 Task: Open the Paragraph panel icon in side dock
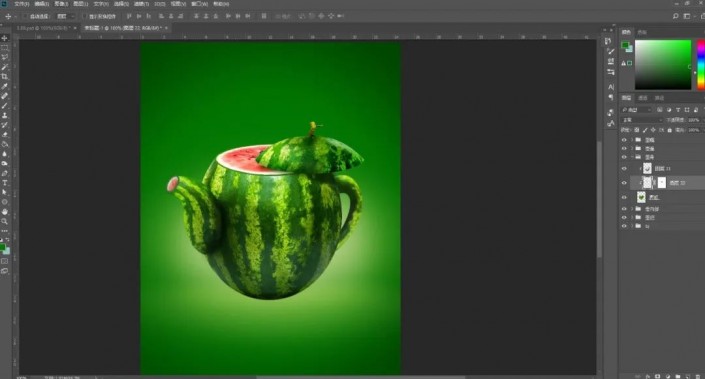coord(611,97)
